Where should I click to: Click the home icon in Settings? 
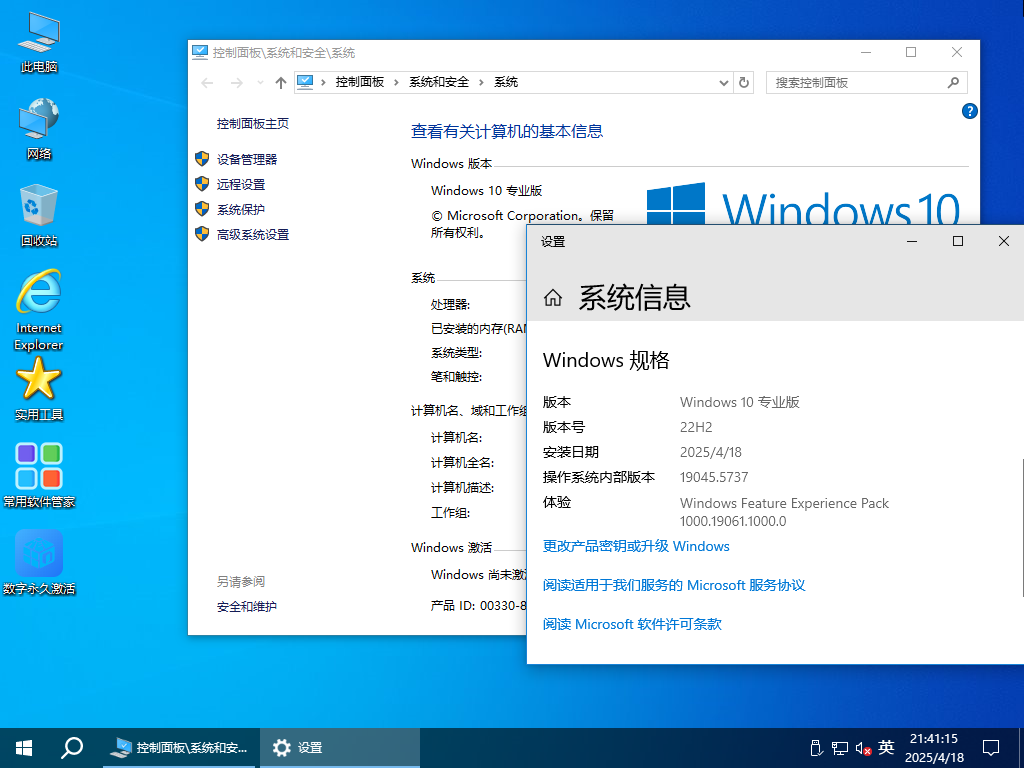click(552, 298)
